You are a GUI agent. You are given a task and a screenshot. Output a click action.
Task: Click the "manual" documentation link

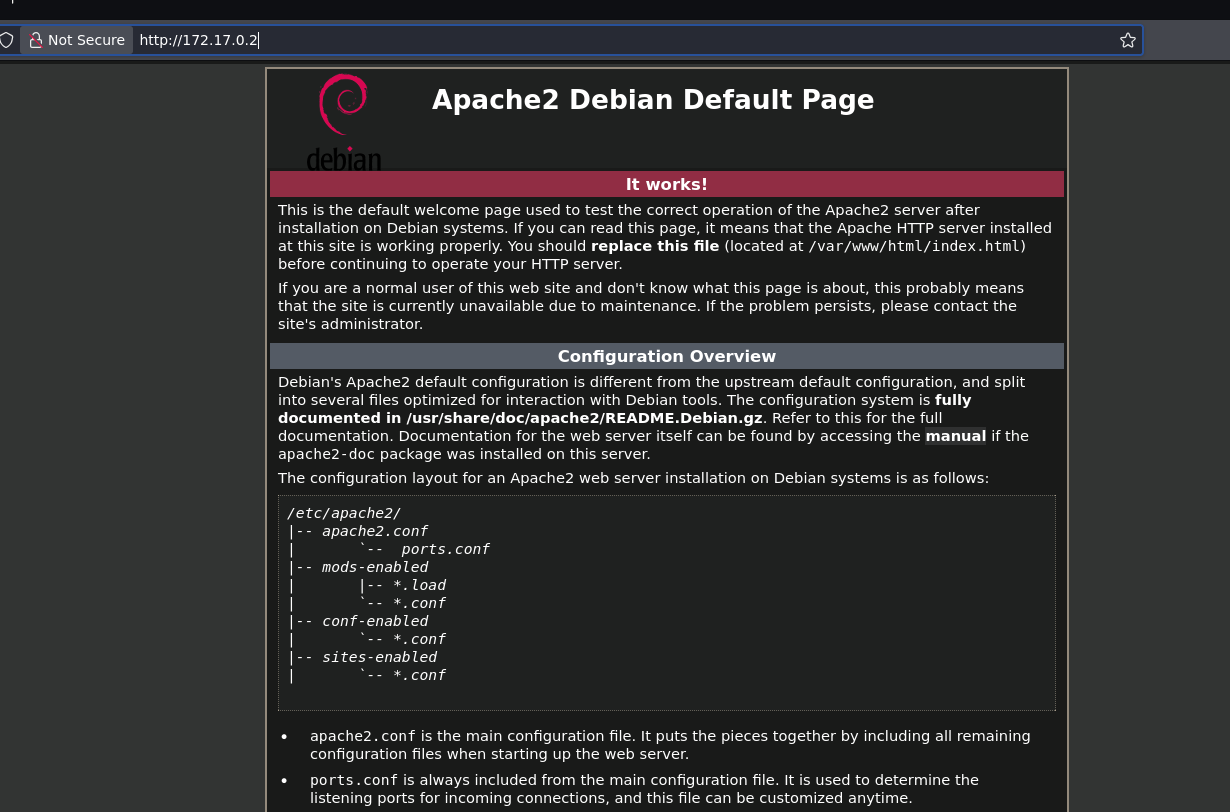click(x=955, y=436)
